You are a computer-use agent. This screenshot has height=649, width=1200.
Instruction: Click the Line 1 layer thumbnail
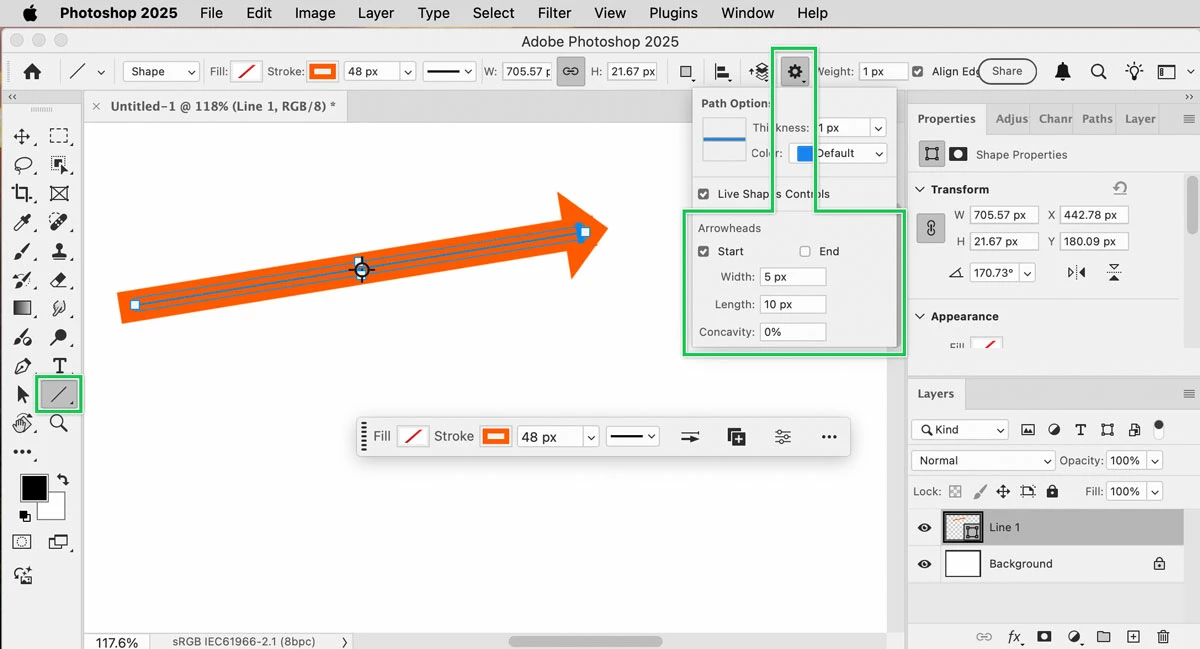(962, 527)
